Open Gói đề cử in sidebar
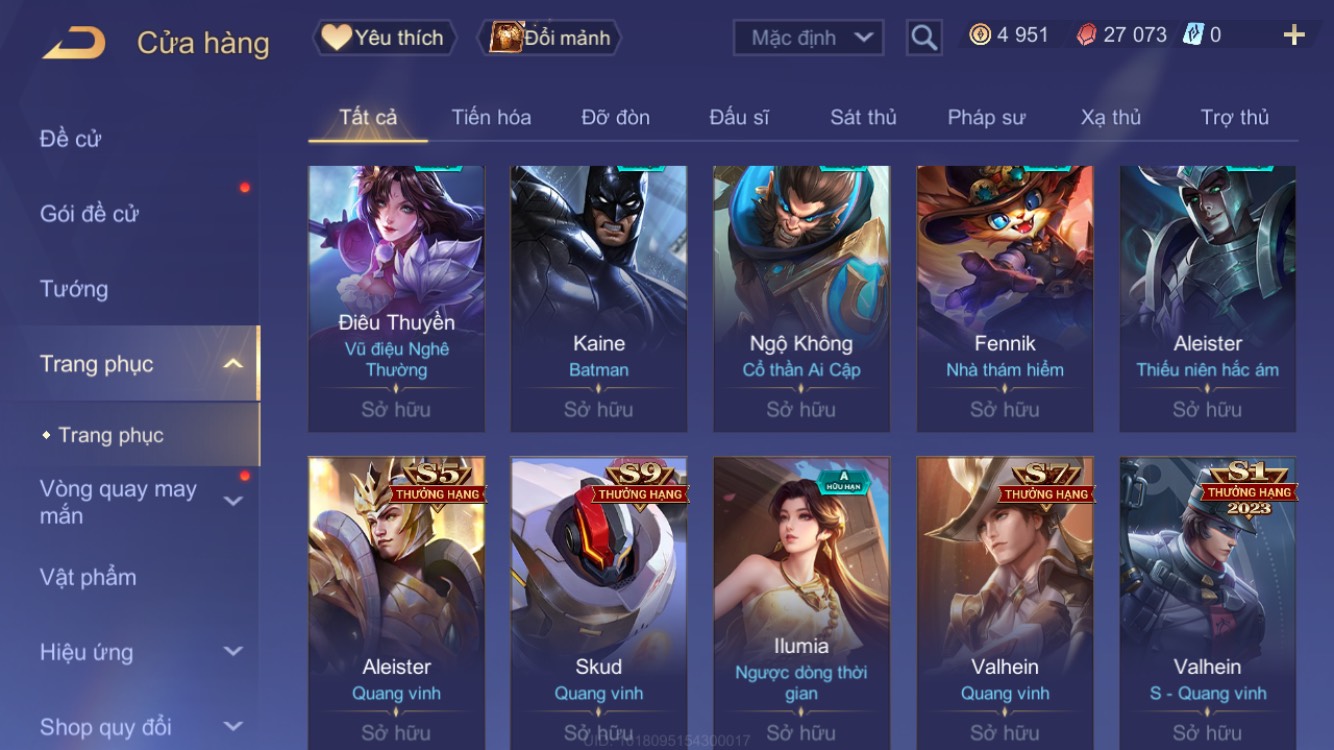 pos(89,213)
